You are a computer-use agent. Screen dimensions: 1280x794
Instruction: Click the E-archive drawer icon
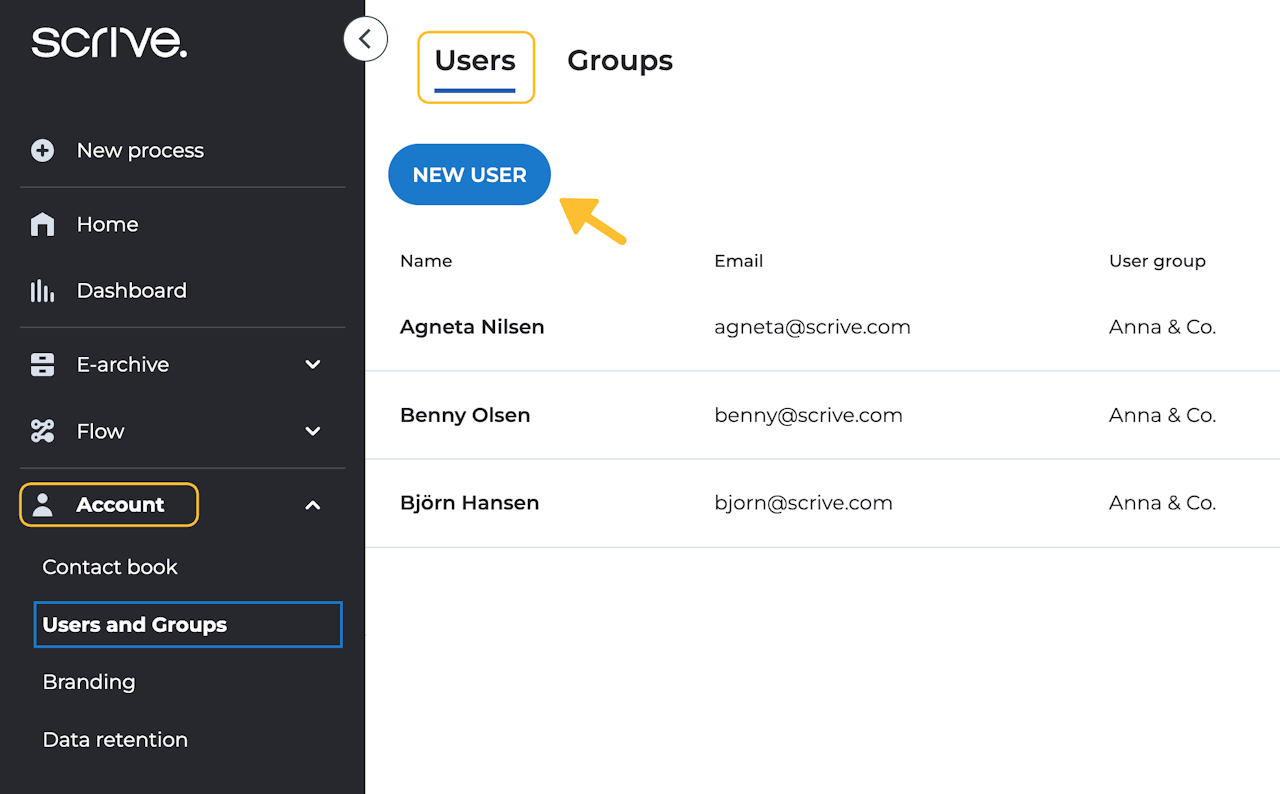(42, 365)
